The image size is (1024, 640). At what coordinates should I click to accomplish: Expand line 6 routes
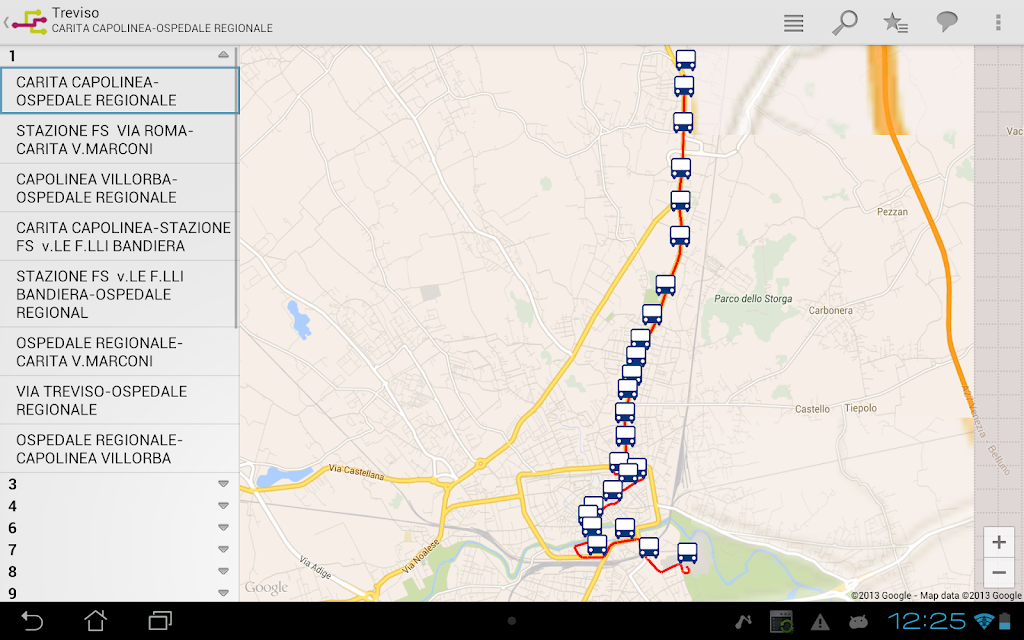(x=223, y=528)
